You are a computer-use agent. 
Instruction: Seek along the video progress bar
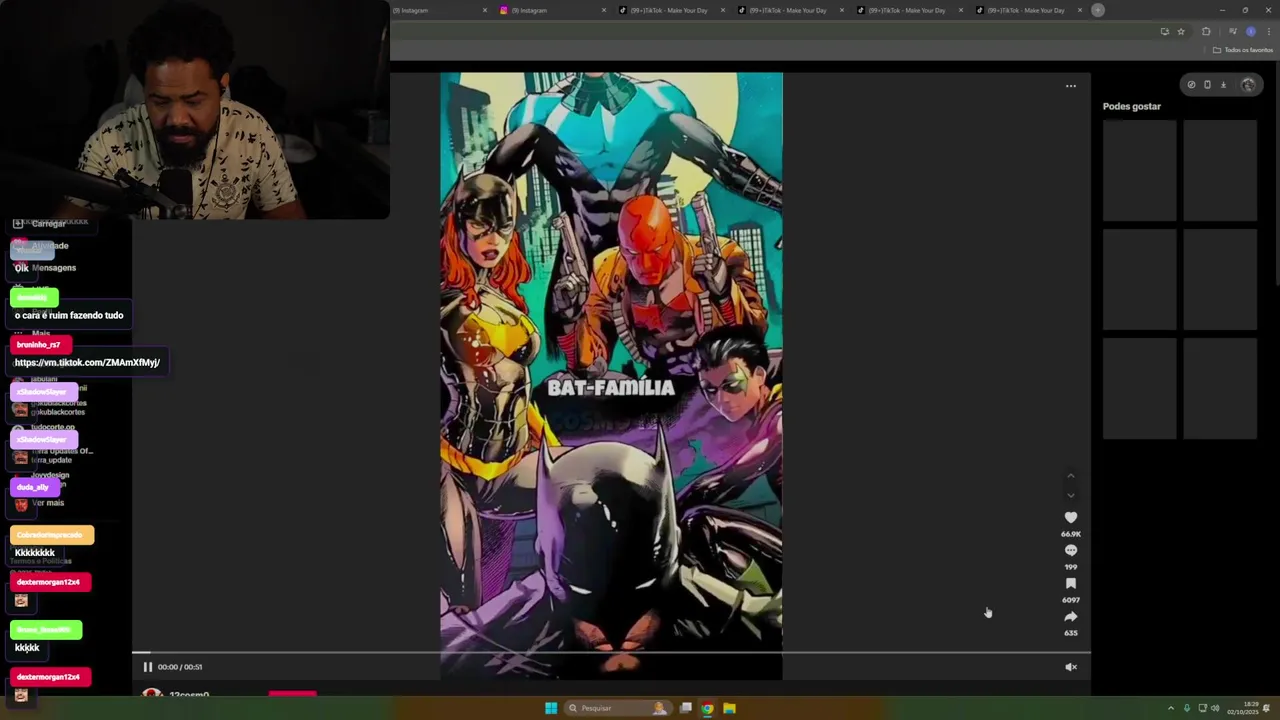click(x=611, y=653)
